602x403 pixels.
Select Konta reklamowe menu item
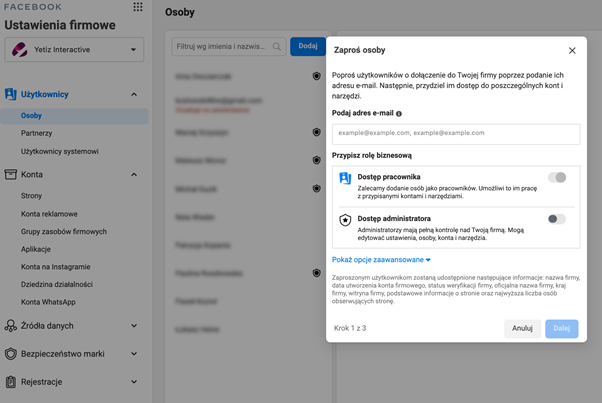click(49, 214)
